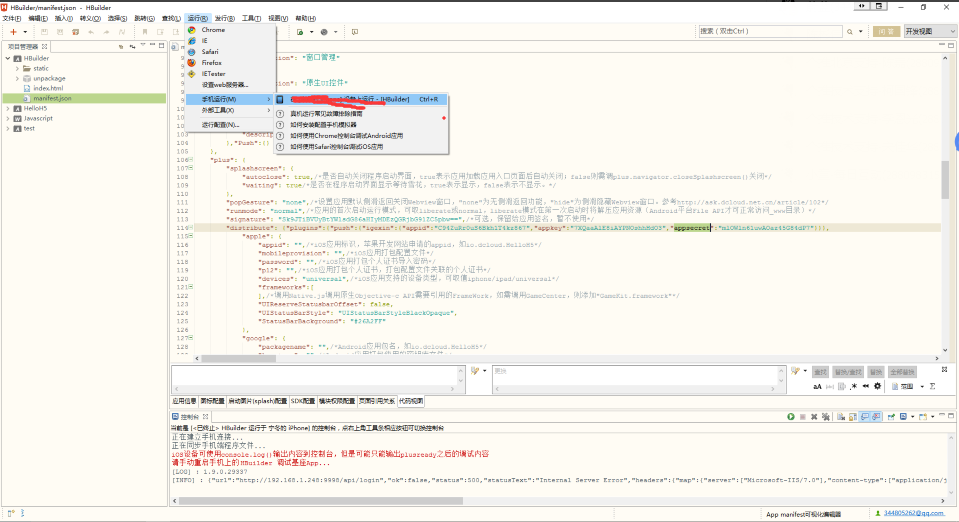Viewport: 959px width, 522px height.
Task: Expand the test project
Action: [8, 129]
